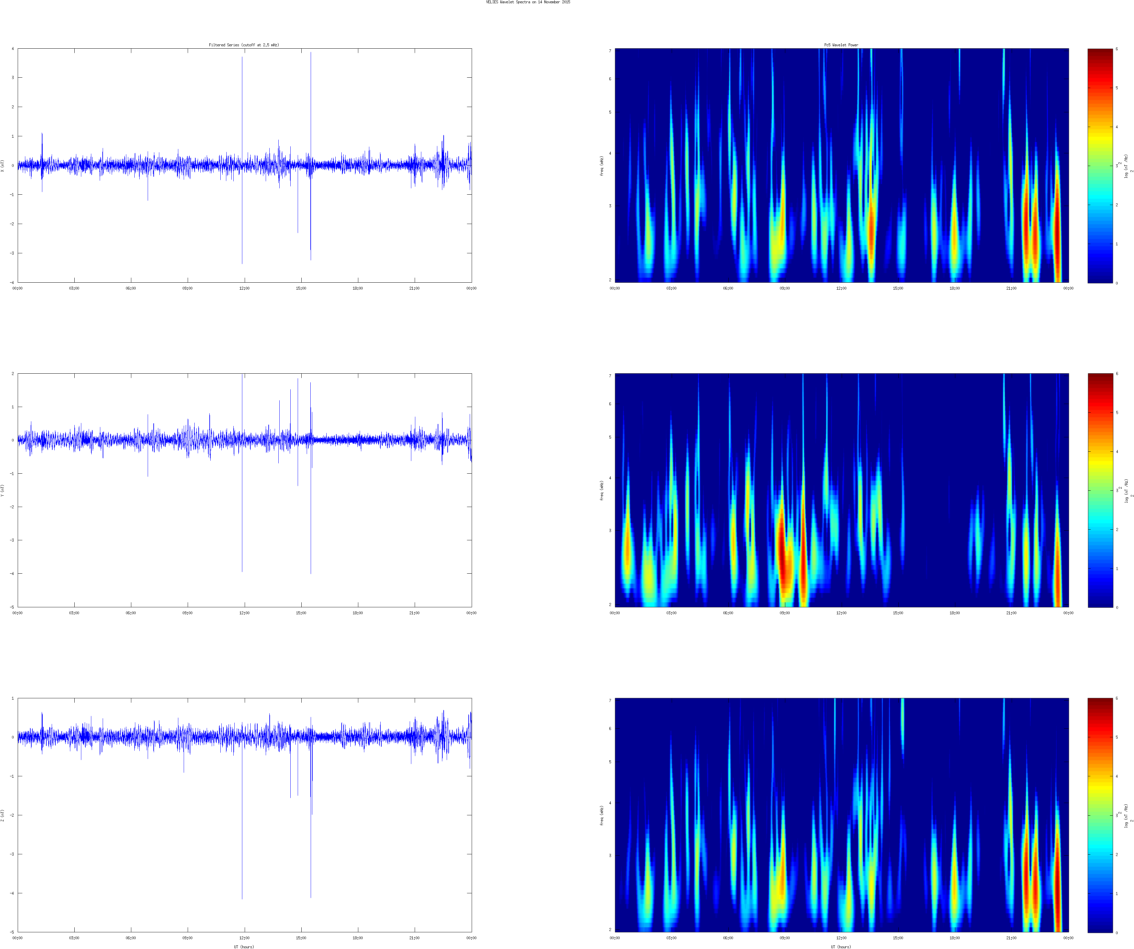Click the bottom wavelet power spectrogram
The image size is (1134, 949).
coord(842,815)
